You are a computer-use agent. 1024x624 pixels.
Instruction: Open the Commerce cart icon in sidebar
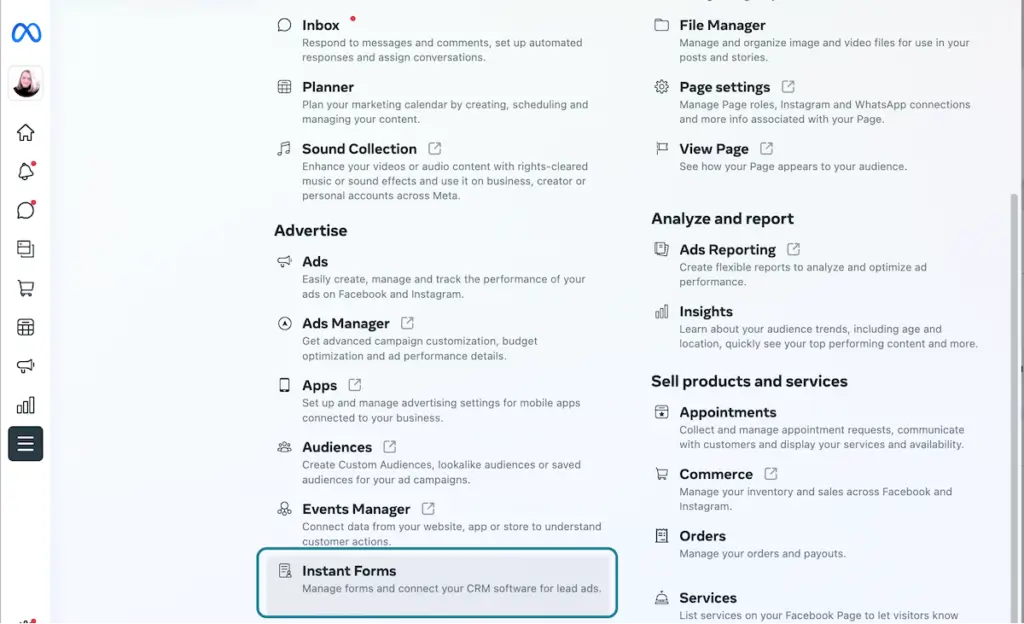tap(25, 287)
